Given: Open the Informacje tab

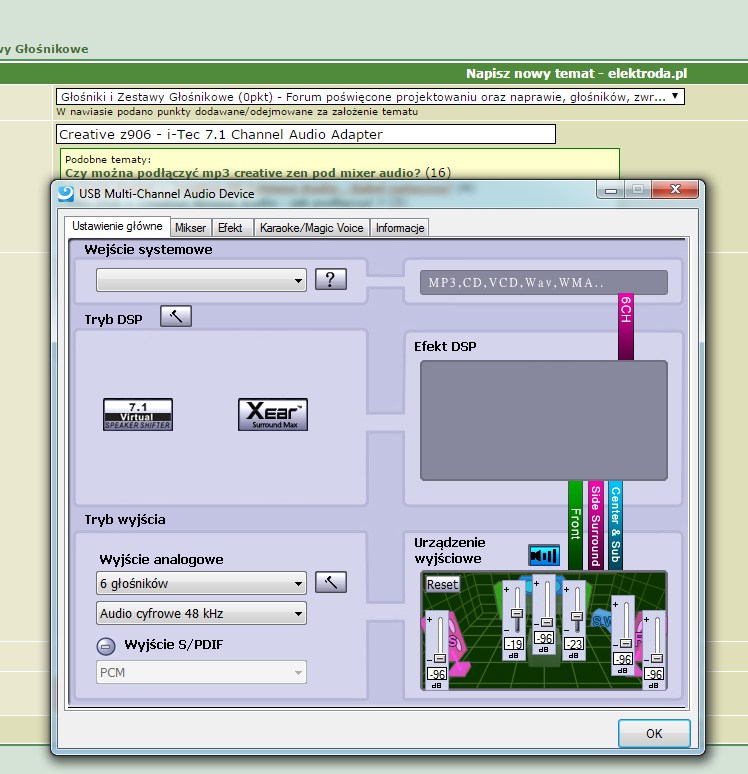Looking at the screenshot, I should [x=400, y=228].
